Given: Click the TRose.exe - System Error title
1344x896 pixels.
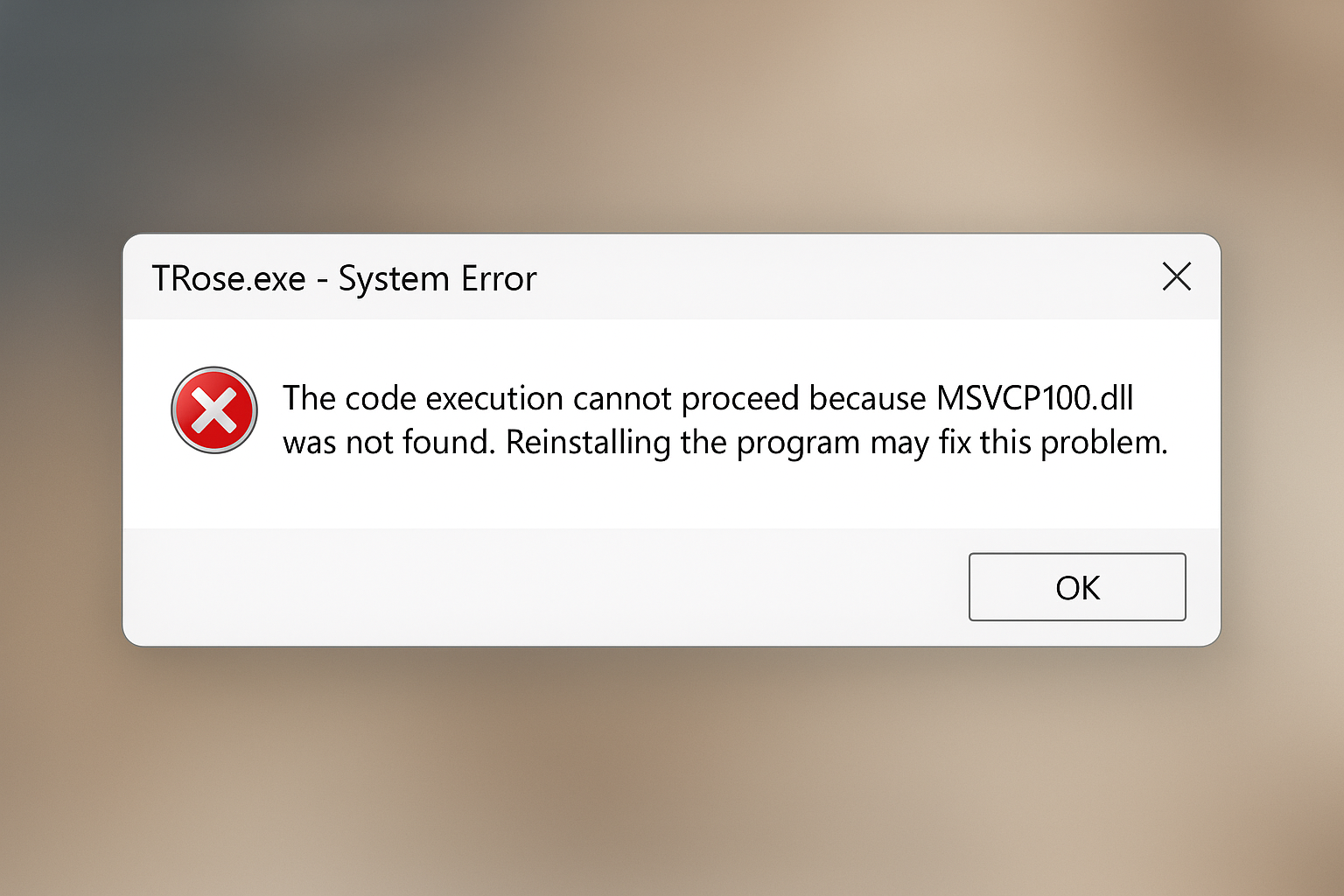Looking at the screenshot, I should (x=344, y=279).
